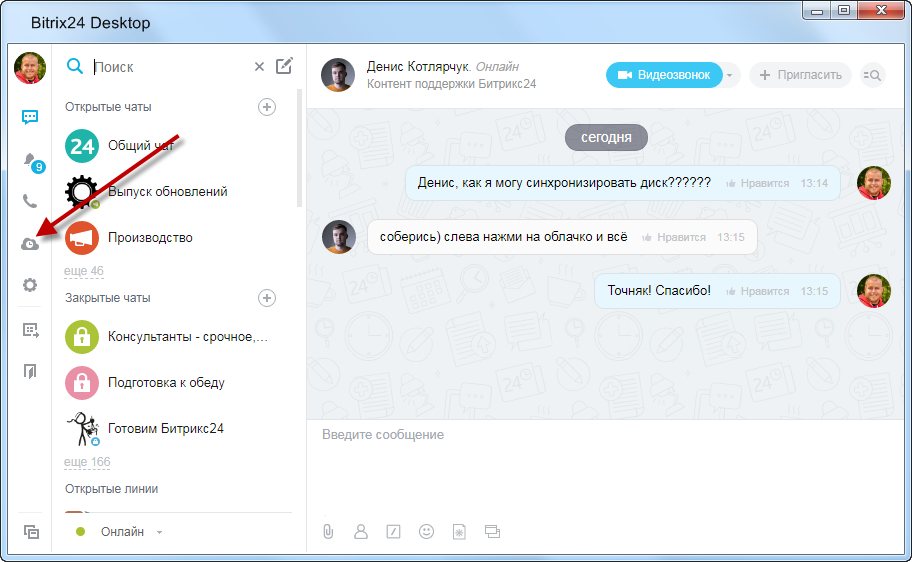Click the screens icon in message toolbar

(492, 531)
